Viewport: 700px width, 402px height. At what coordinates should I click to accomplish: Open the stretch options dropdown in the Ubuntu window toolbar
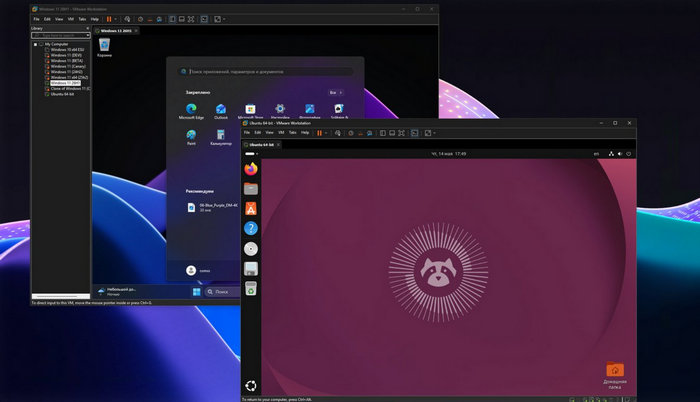(434, 133)
